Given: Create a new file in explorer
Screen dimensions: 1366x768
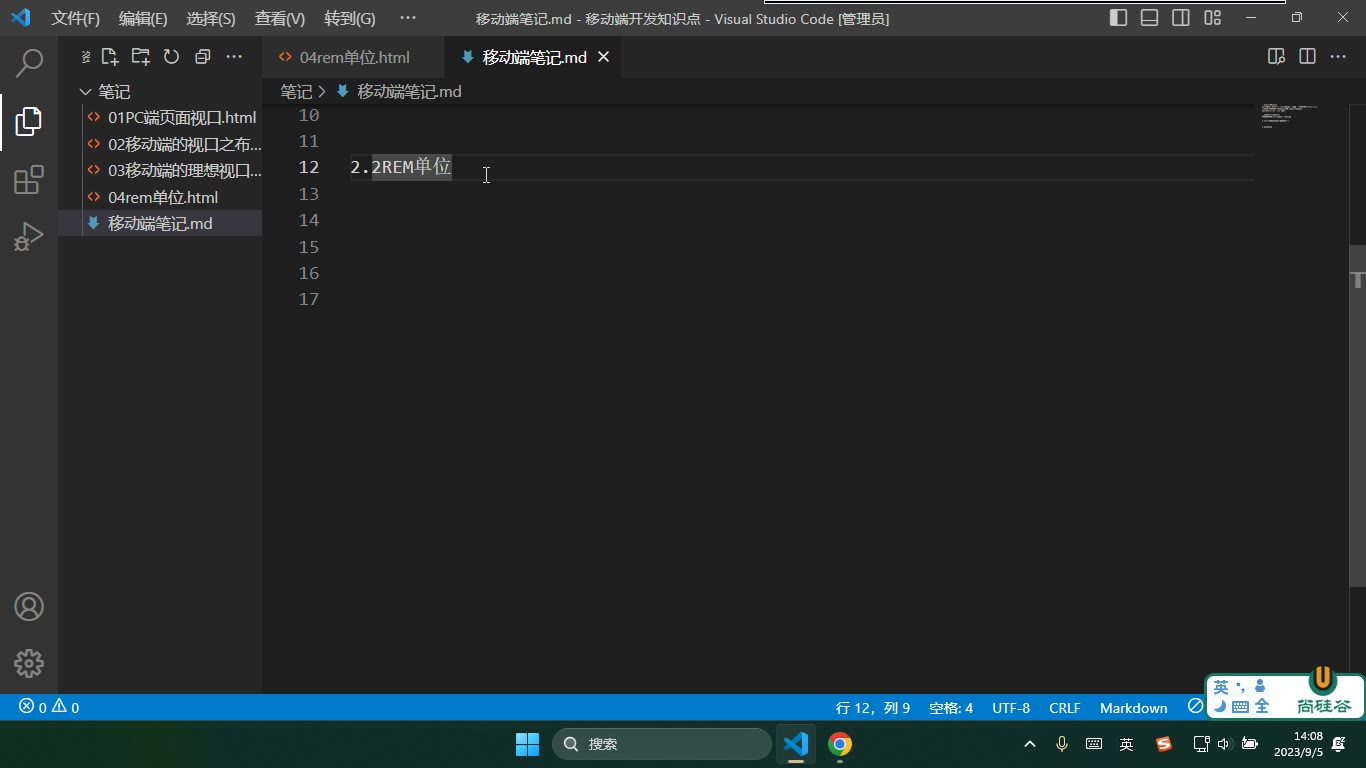Looking at the screenshot, I should point(110,57).
